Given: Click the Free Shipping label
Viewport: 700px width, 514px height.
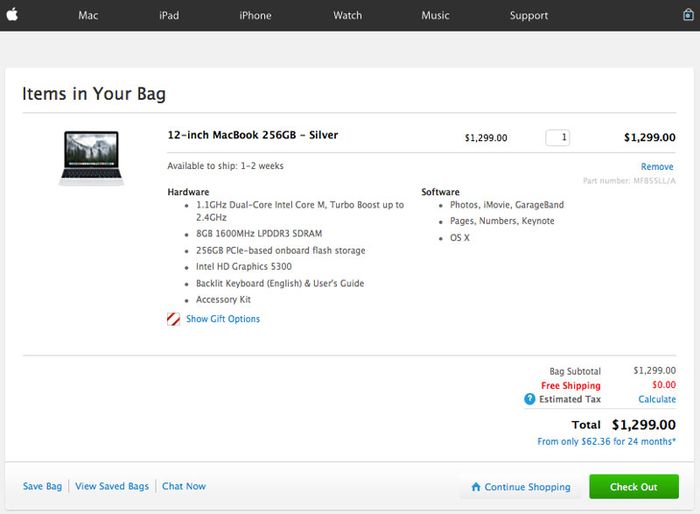Looking at the screenshot, I should point(571,385).
